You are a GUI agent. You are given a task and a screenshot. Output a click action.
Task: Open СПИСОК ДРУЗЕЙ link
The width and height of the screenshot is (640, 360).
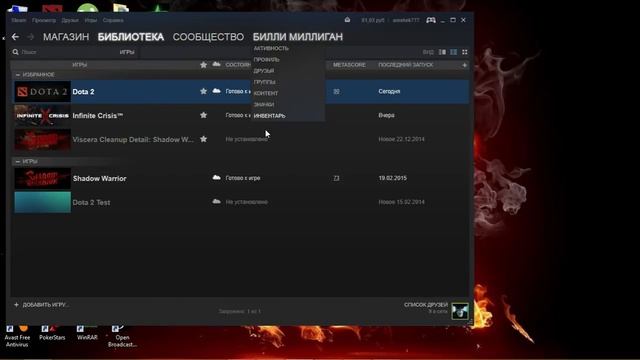[x=426, y=305]
